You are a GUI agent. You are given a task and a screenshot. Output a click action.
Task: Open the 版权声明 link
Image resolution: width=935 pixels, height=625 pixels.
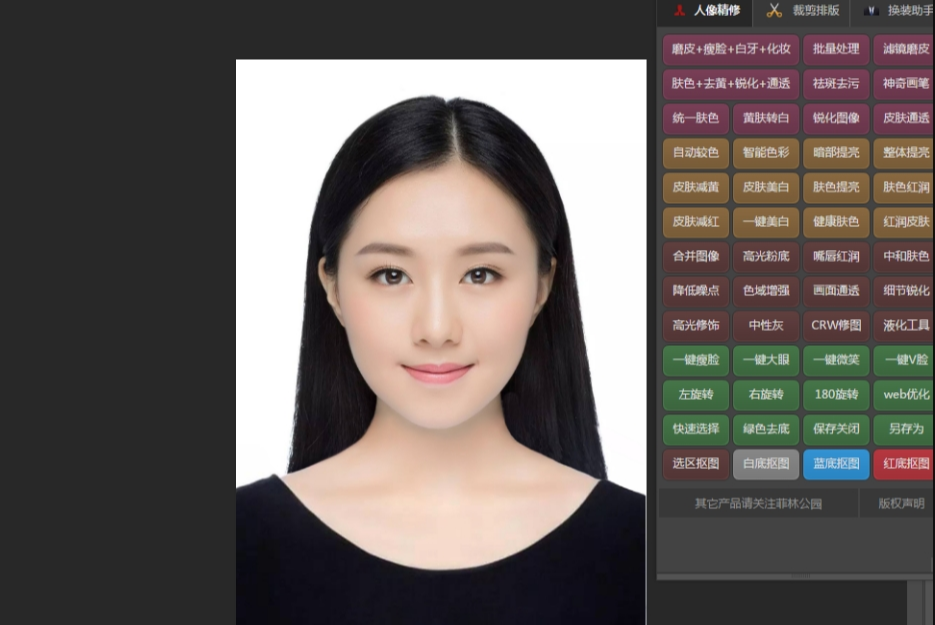coord(900,503)
